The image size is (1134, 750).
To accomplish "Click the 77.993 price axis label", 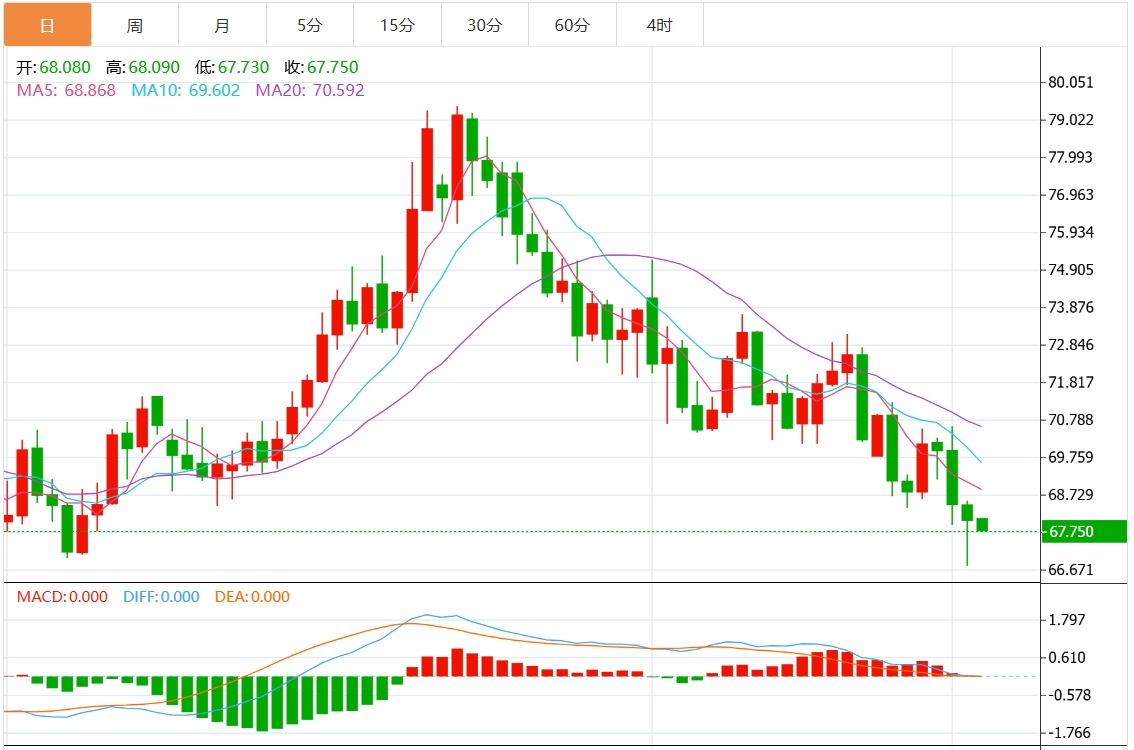I will click(x=1071, y=158).
